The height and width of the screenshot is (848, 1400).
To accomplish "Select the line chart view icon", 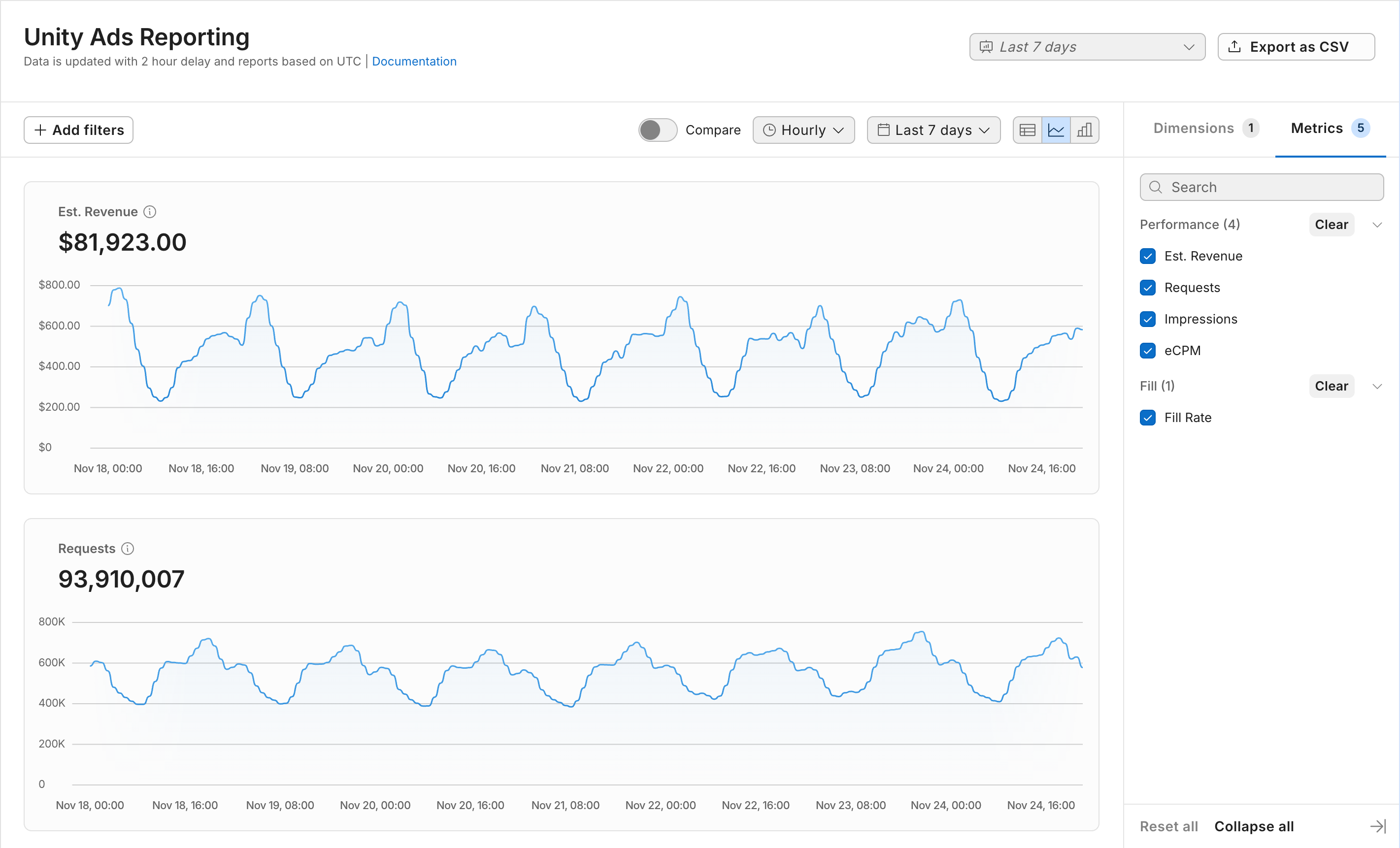I will (x=1056, y=130).
